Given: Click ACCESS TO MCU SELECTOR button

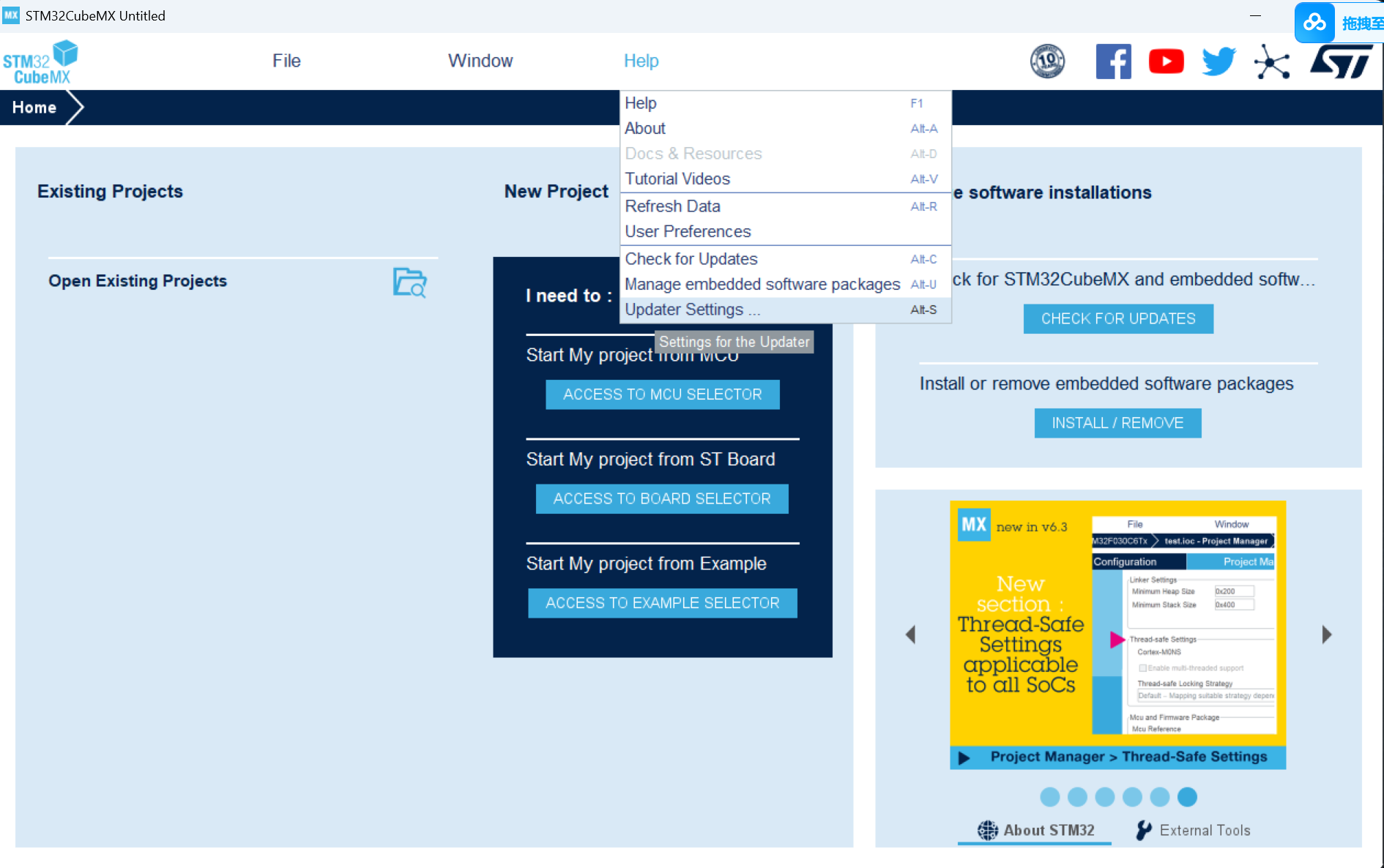Looking at the screenshot, I should pos(663,394).
